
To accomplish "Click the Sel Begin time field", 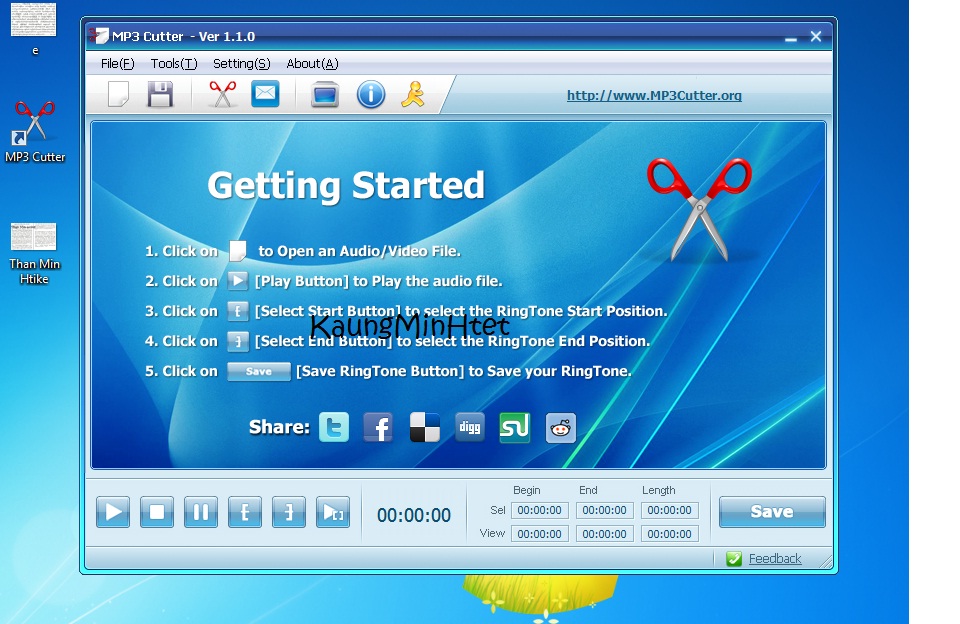I will pyautogui.click(x=539, y=510).
